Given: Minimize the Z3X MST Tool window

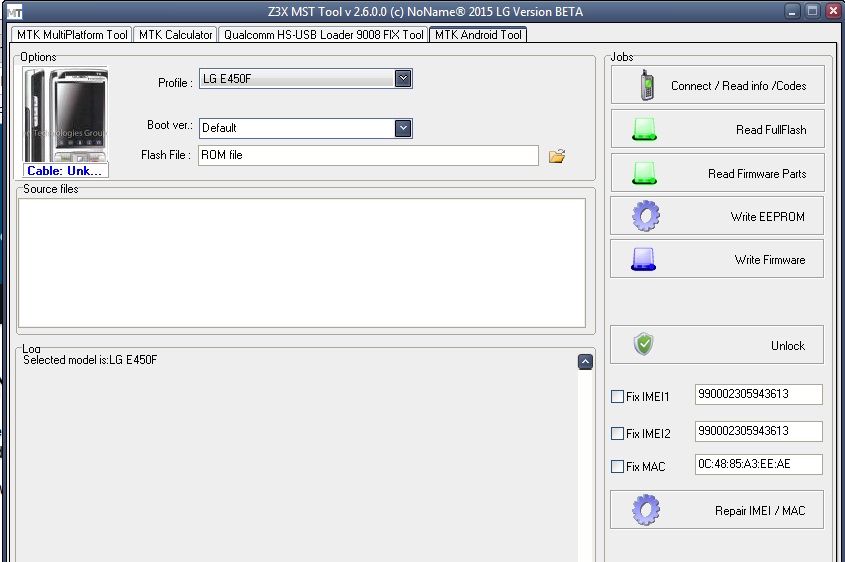Looking at the screenshot, I should (x=792, y=11).
